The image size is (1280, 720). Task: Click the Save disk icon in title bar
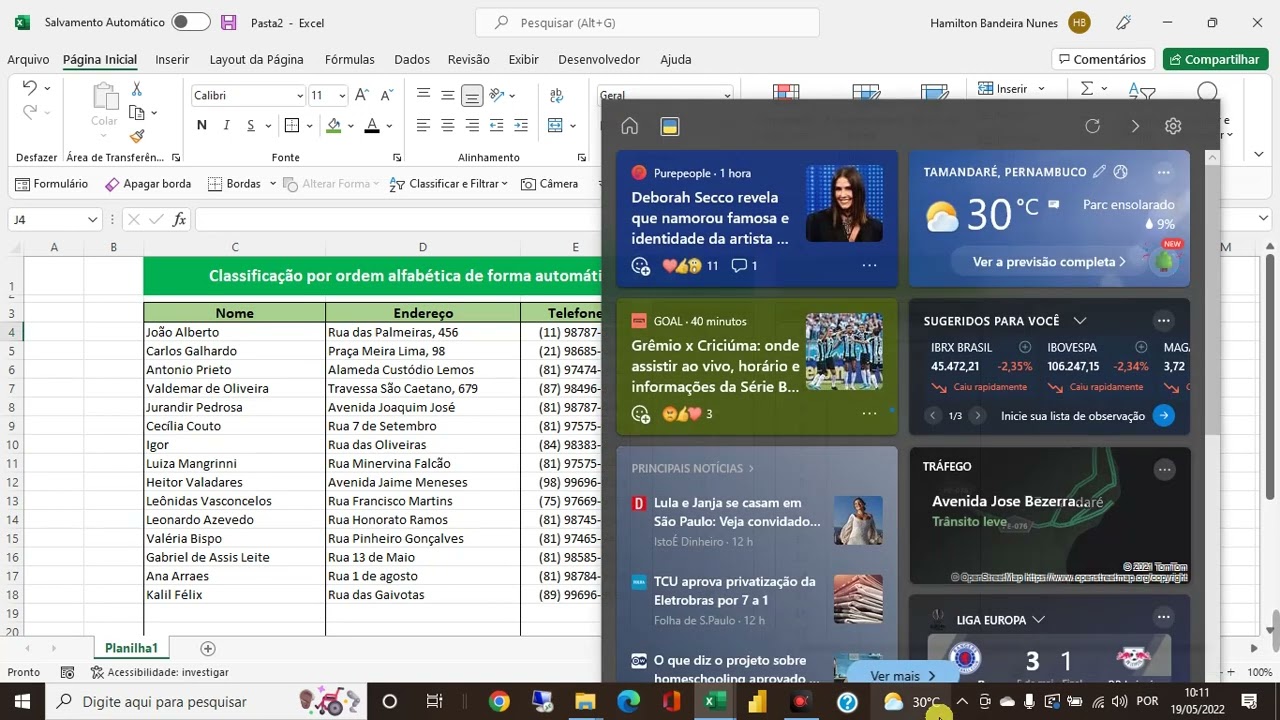[229, 22]
